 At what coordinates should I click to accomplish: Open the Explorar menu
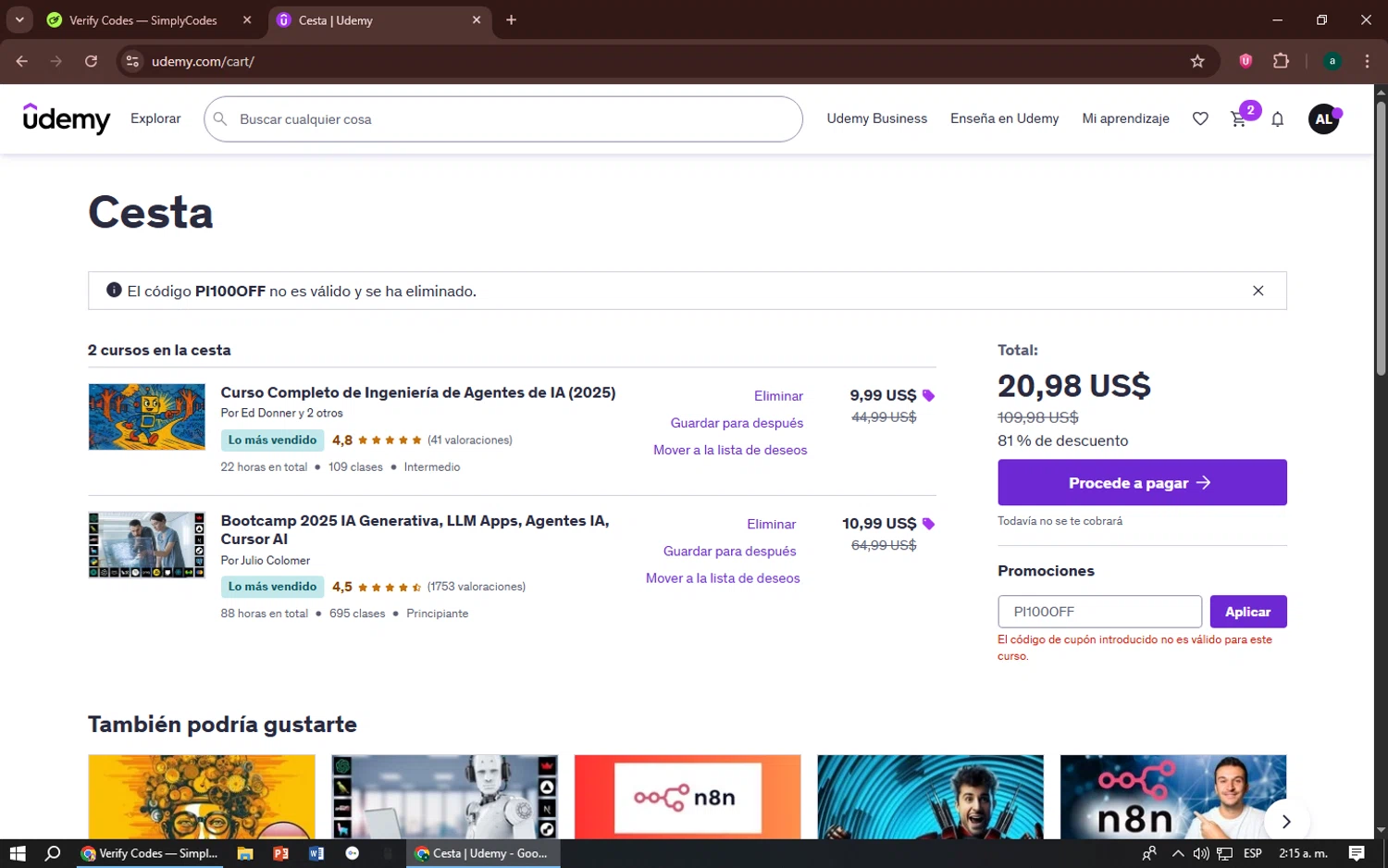[x=155, y=118]
